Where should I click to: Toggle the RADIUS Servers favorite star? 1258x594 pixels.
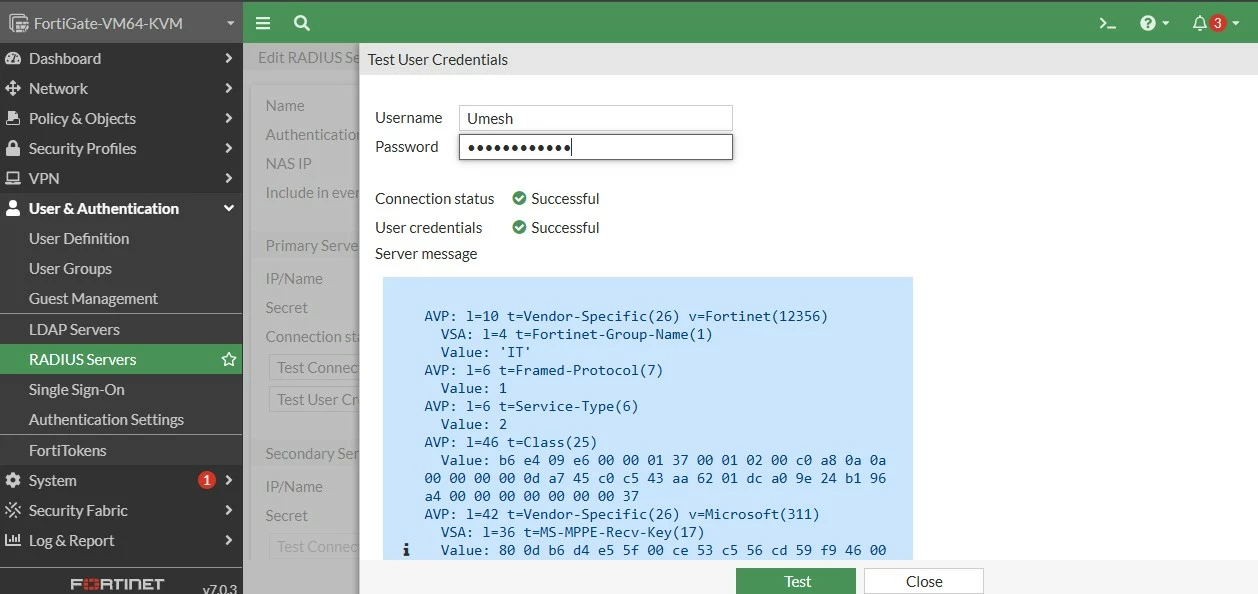point(229,359)
